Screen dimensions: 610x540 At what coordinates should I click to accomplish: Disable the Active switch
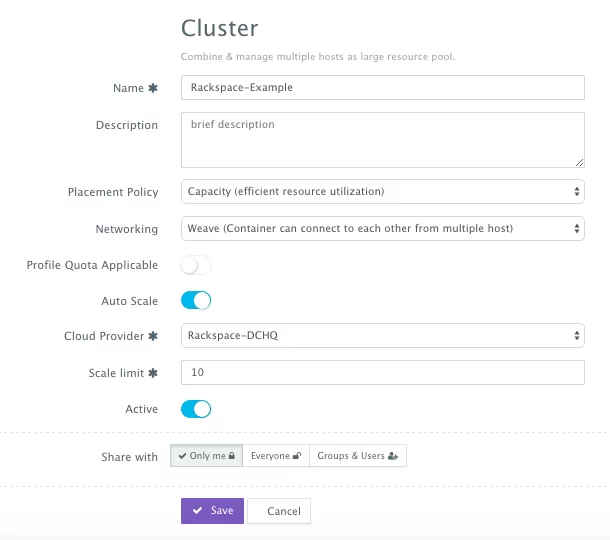click(x=196, y=409)
